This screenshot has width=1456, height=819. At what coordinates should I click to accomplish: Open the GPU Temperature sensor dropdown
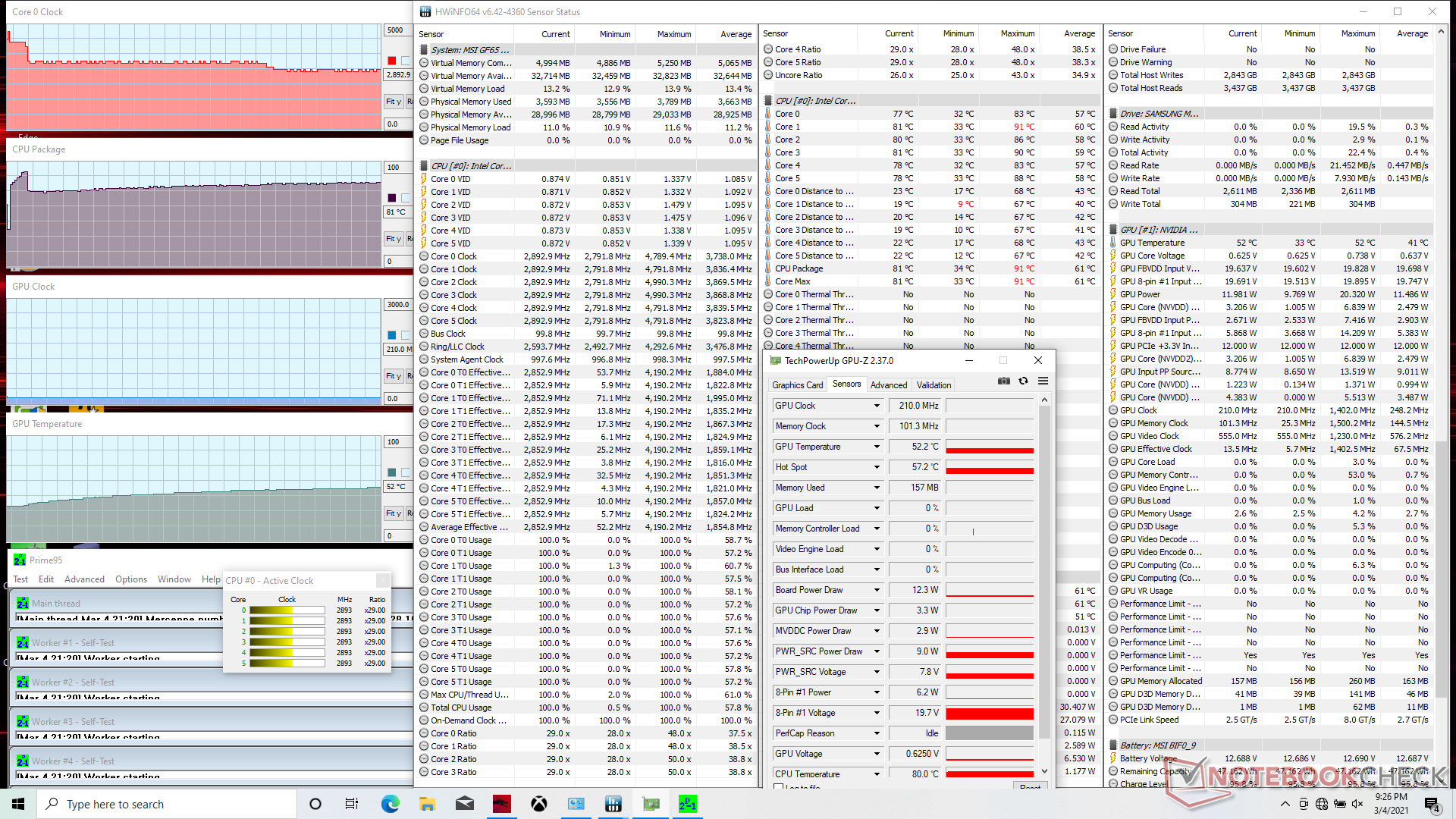[x=877, y=447]
